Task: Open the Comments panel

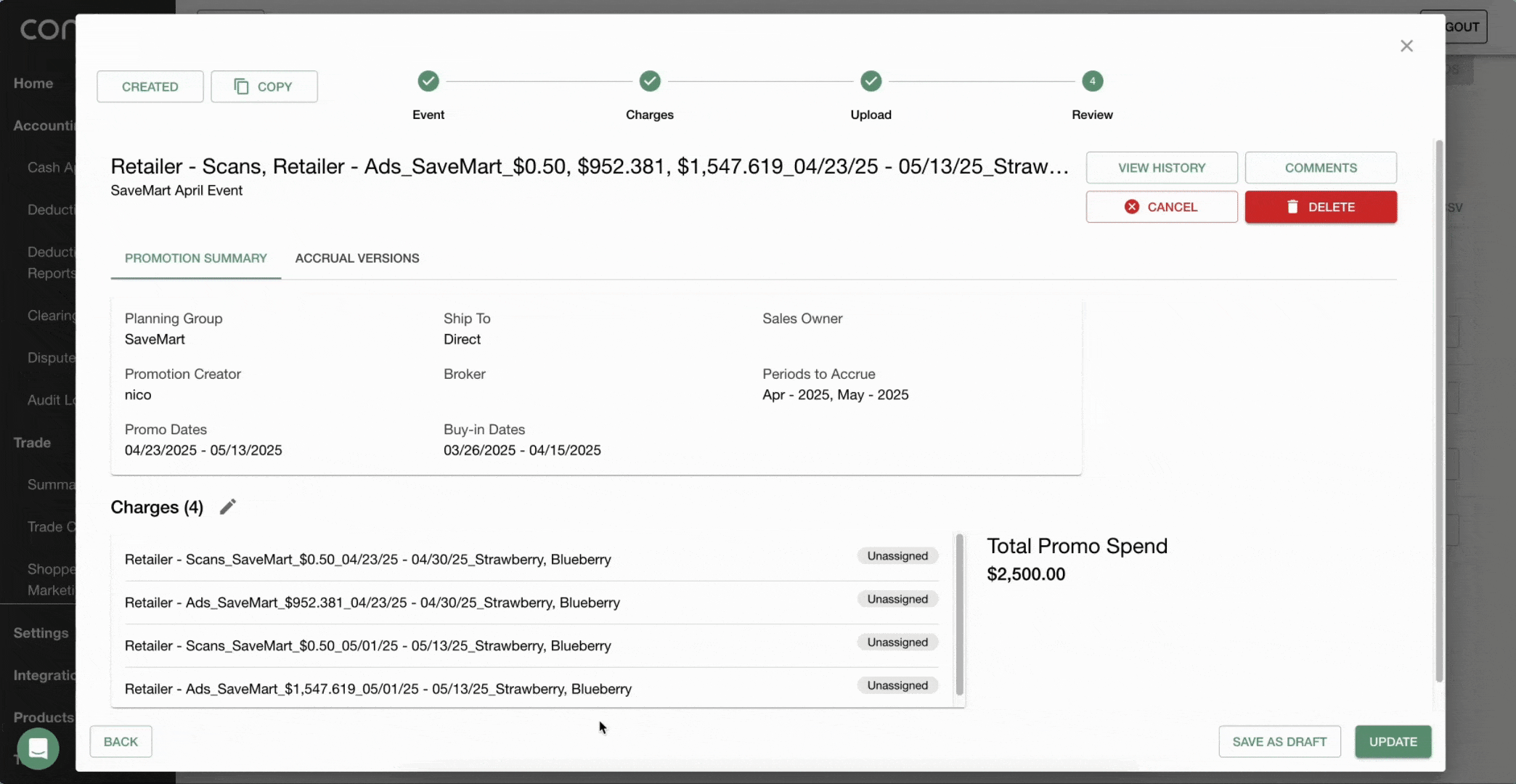Action: point(1320,168)
